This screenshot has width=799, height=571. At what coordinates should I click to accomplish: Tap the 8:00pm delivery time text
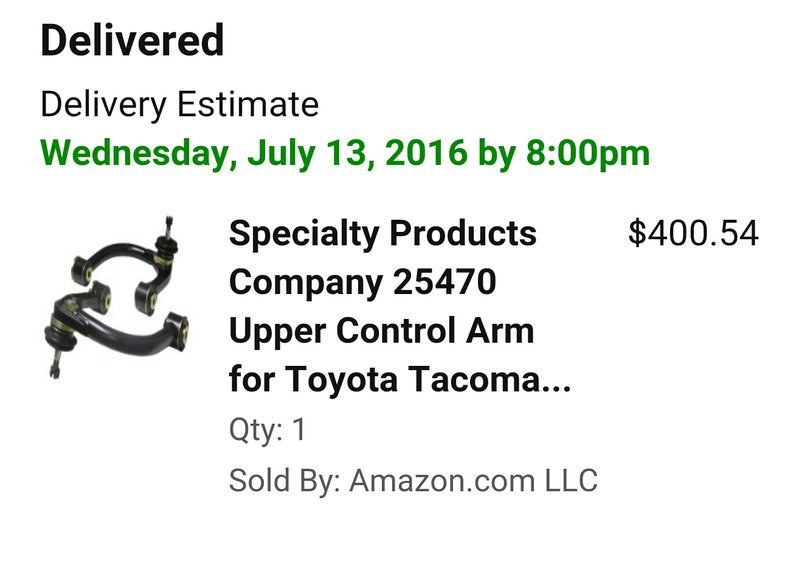[x=588, y=153]
